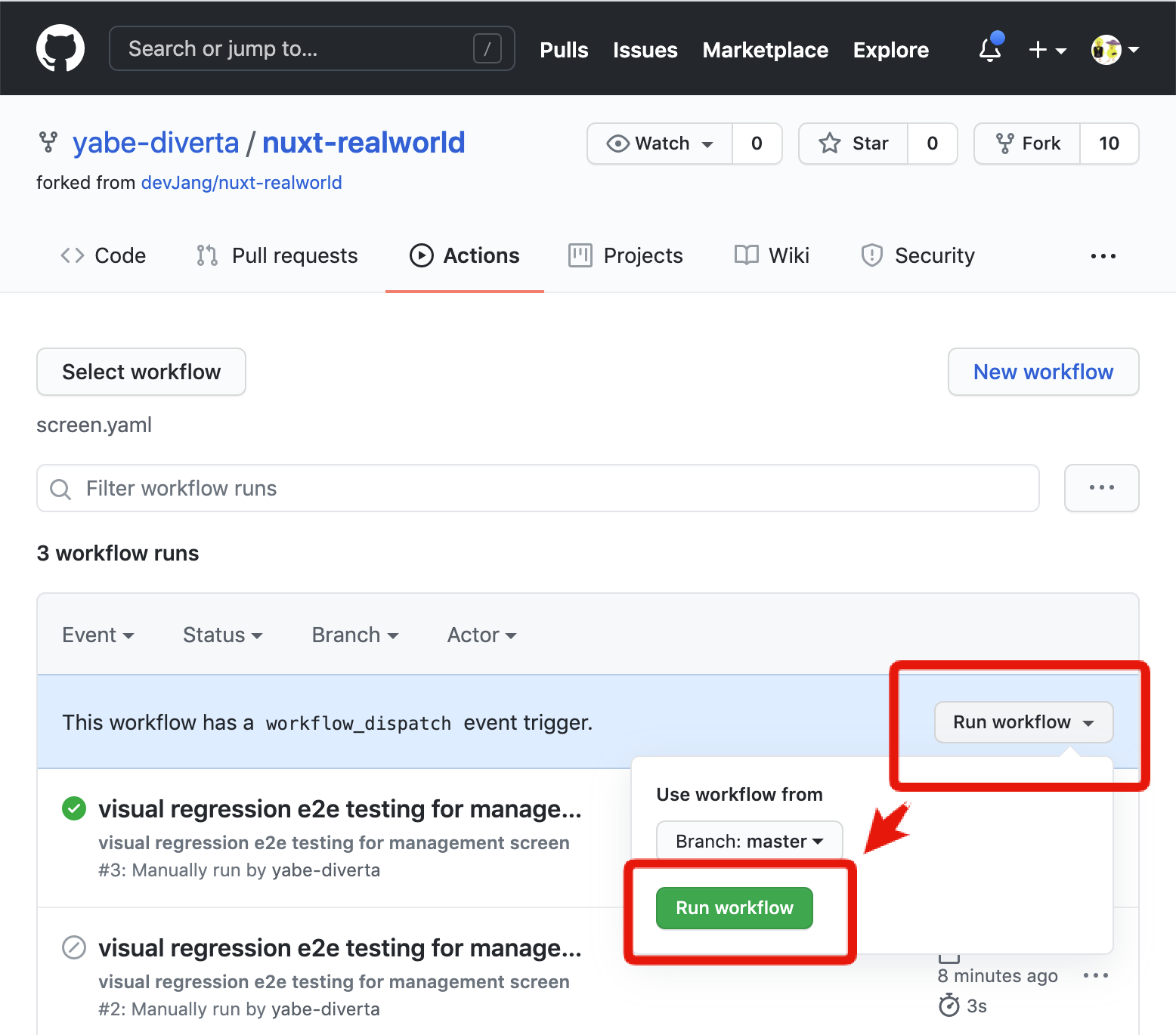Expand the Actor filter dropdown
This screenshot has height=1035, width=1176.
(x=482, y=635)
